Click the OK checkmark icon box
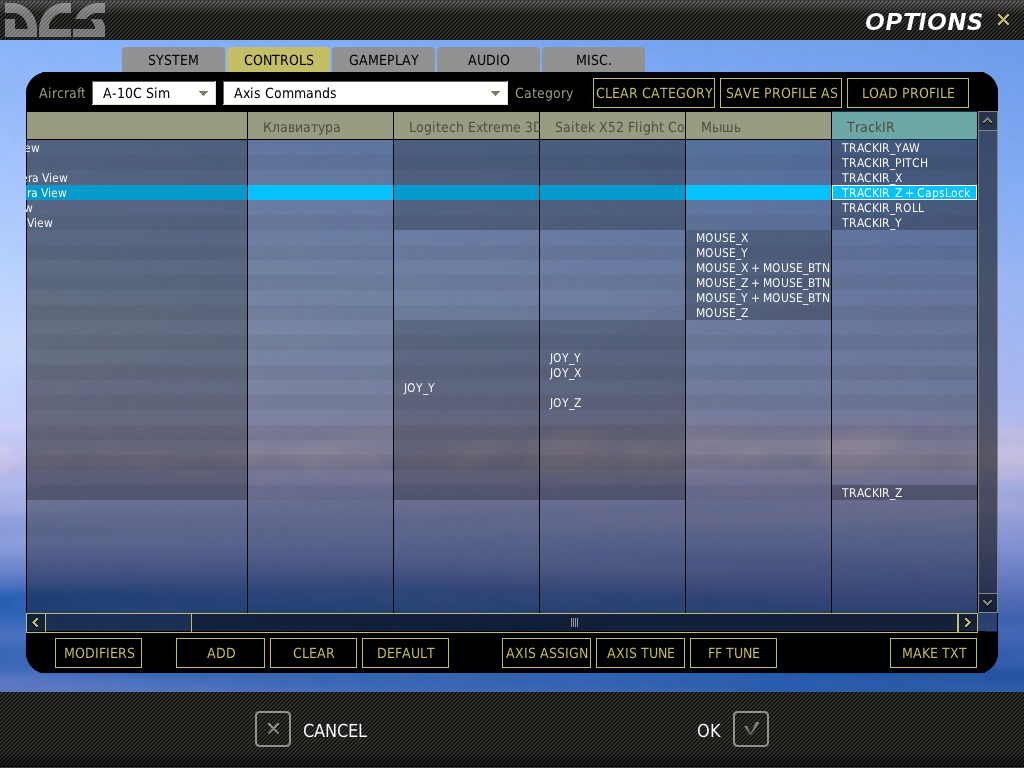Screen dimensions: 1024x768 point(750,729)
